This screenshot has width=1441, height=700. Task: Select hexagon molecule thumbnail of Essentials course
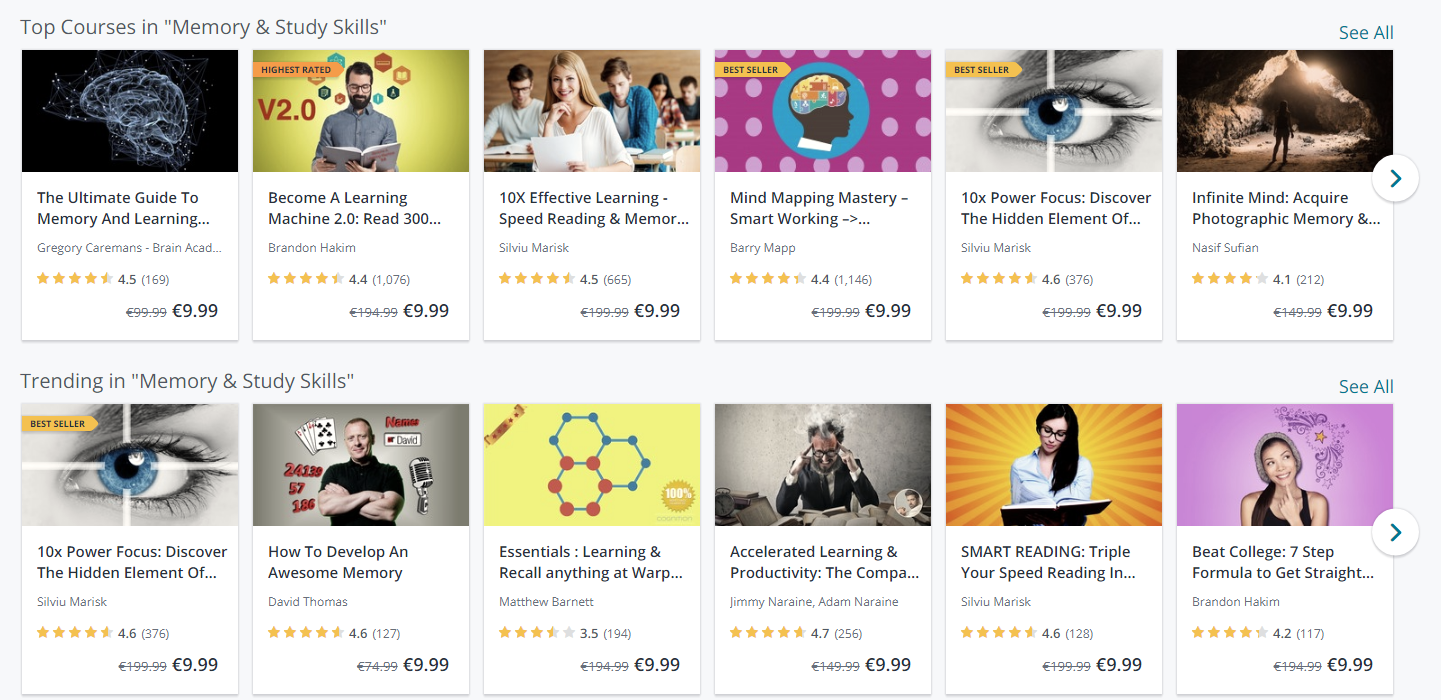(x=592, y=465)
